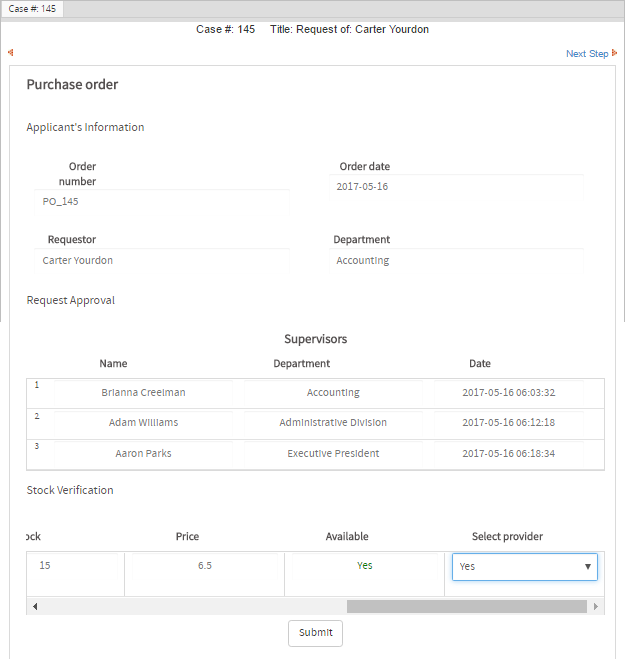Click the horizontal scrollbar left arrow
625x659 pixels.
(35, 606)
